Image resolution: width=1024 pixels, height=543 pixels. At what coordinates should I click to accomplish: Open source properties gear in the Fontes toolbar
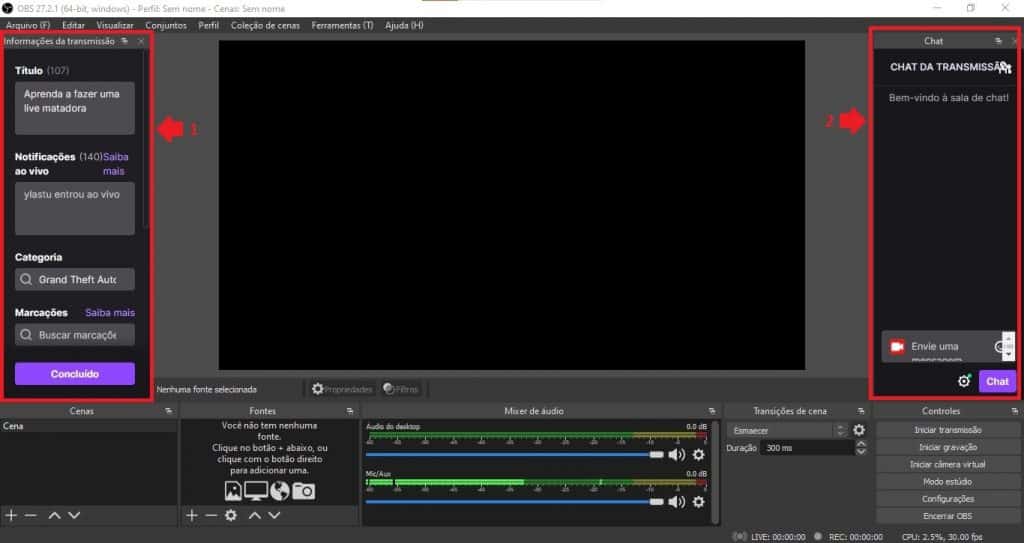[x=231, y=516]
